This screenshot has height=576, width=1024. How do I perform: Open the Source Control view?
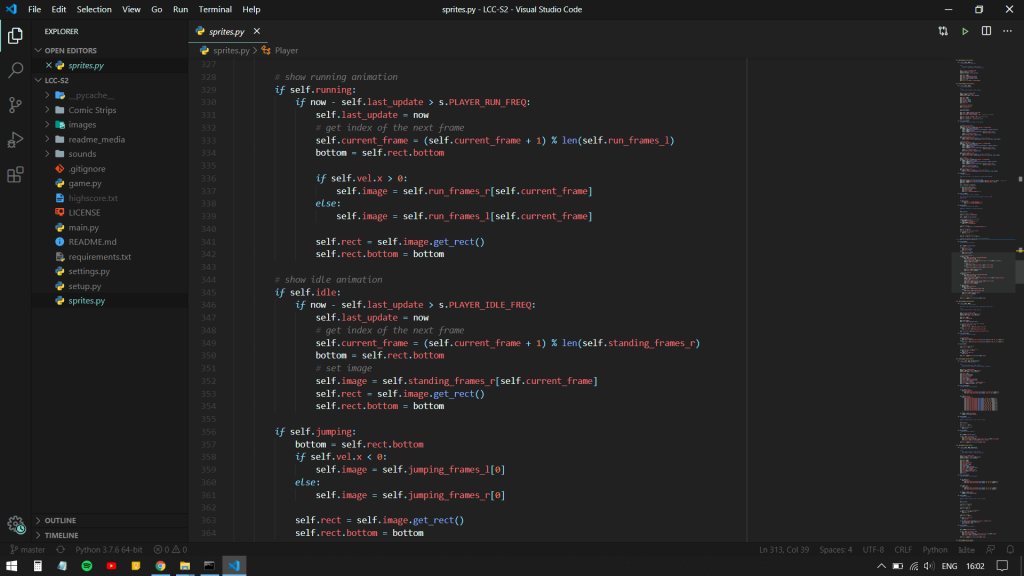[x=15, y=105]
